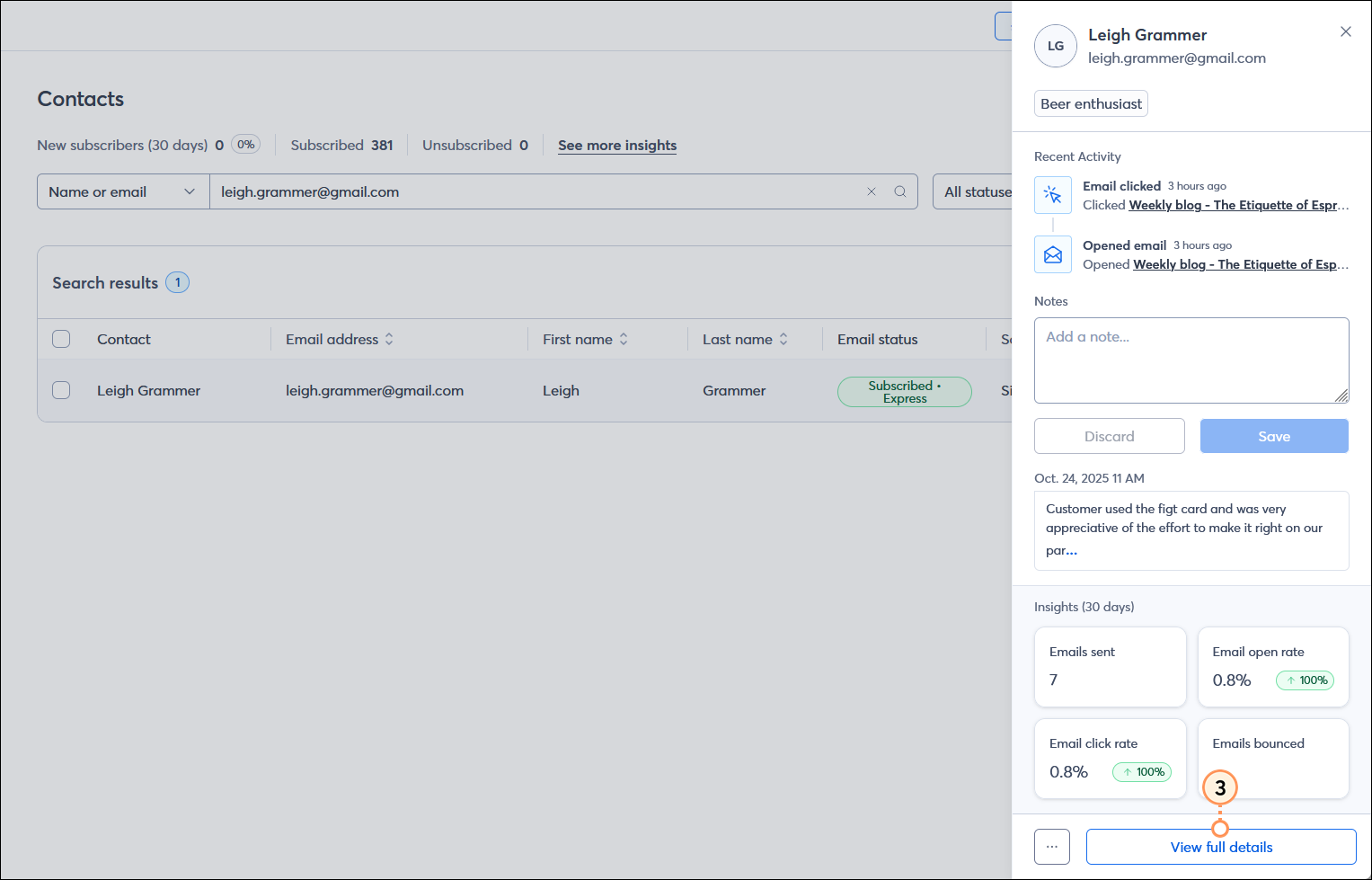1372x880 pixels.
Task: Open the Weekly blog email link
Action: (1238, 205)
